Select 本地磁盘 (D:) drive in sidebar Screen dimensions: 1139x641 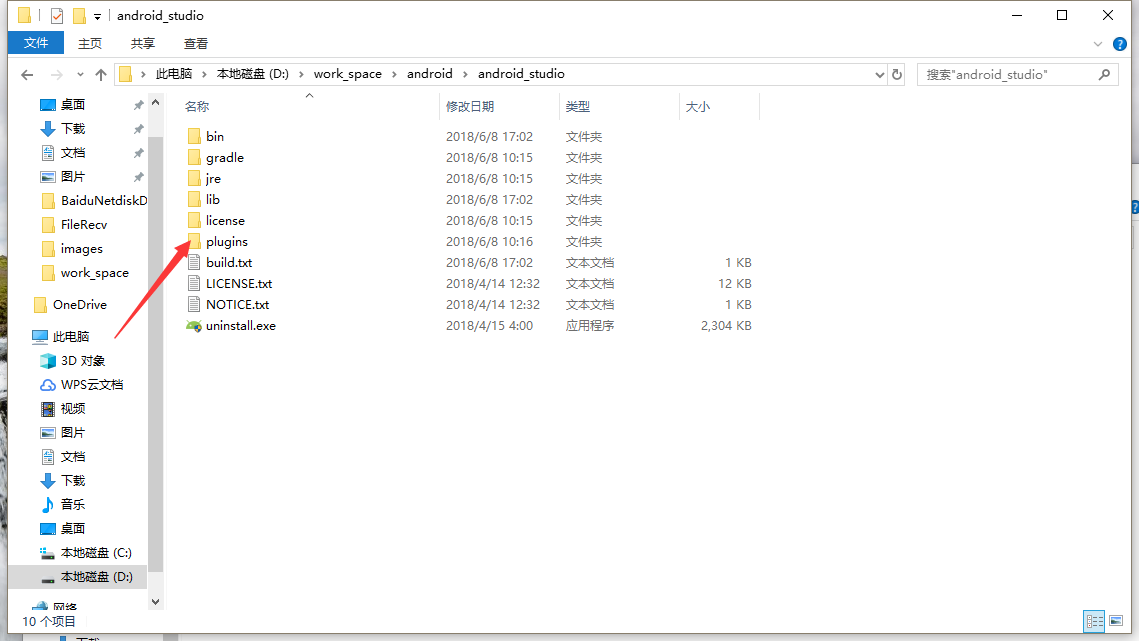96,576
